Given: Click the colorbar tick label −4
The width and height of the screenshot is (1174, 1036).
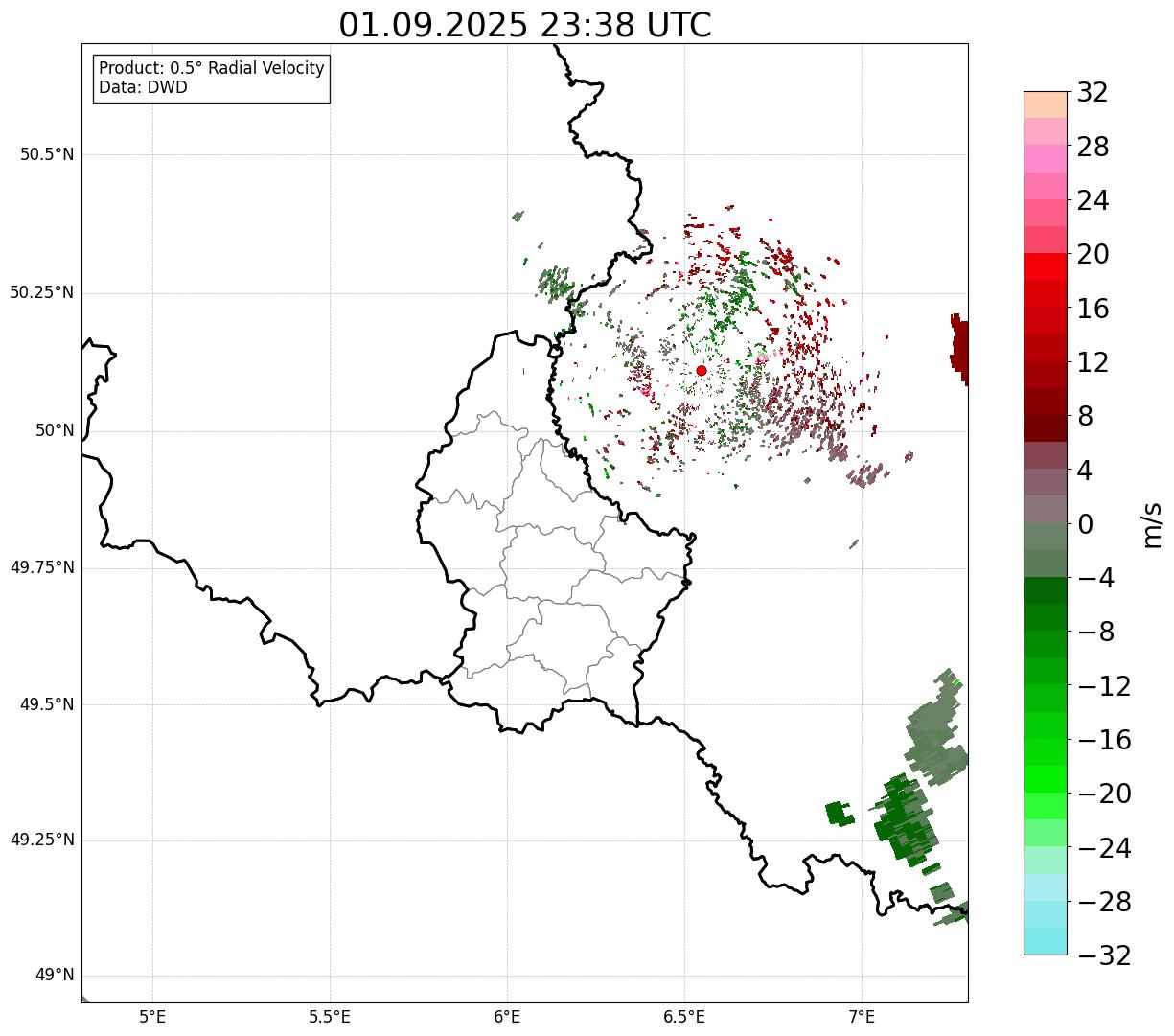Looking at the screenshot, I should [1095, 578].
